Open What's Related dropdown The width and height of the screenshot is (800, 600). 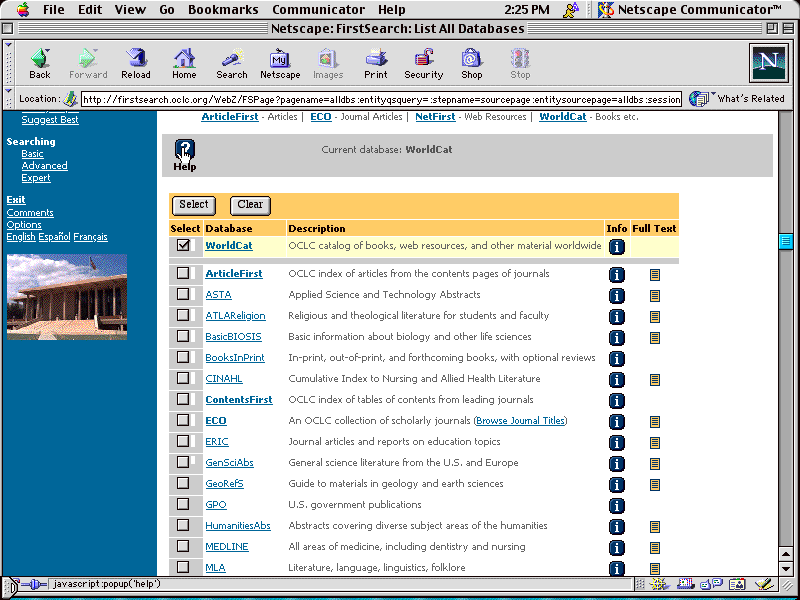pos(737,98)
